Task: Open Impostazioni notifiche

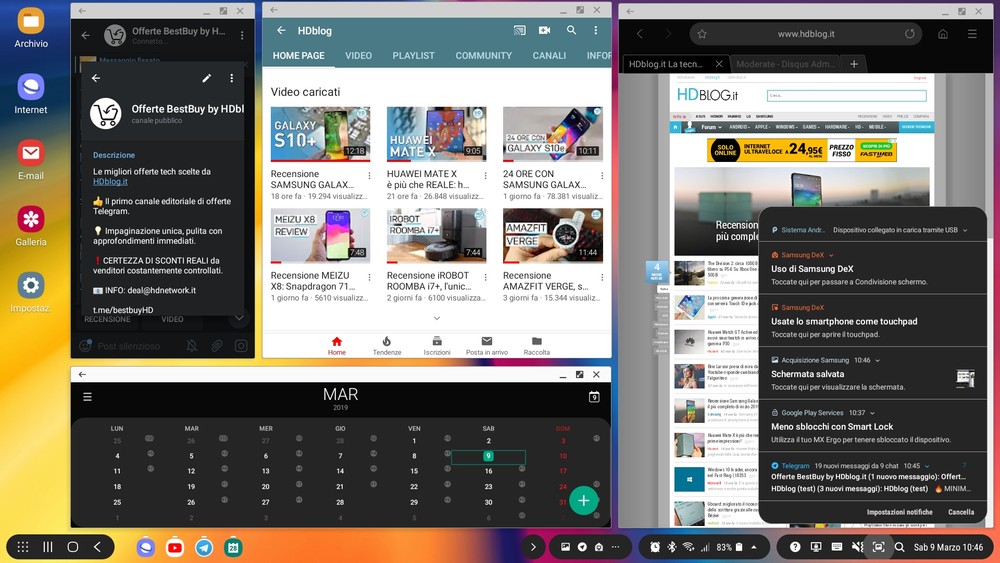Action: pos(899,512)
